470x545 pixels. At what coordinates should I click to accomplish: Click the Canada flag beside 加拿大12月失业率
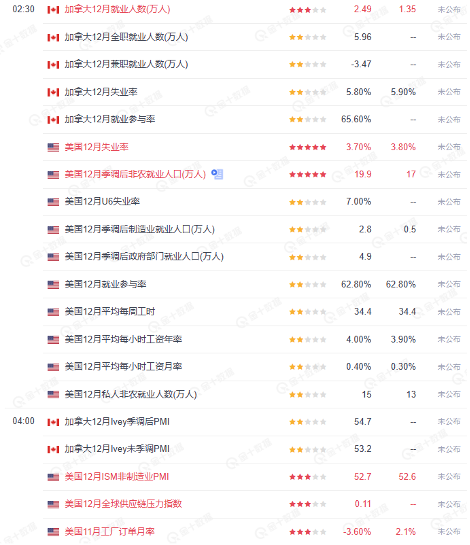click(53, 92)
